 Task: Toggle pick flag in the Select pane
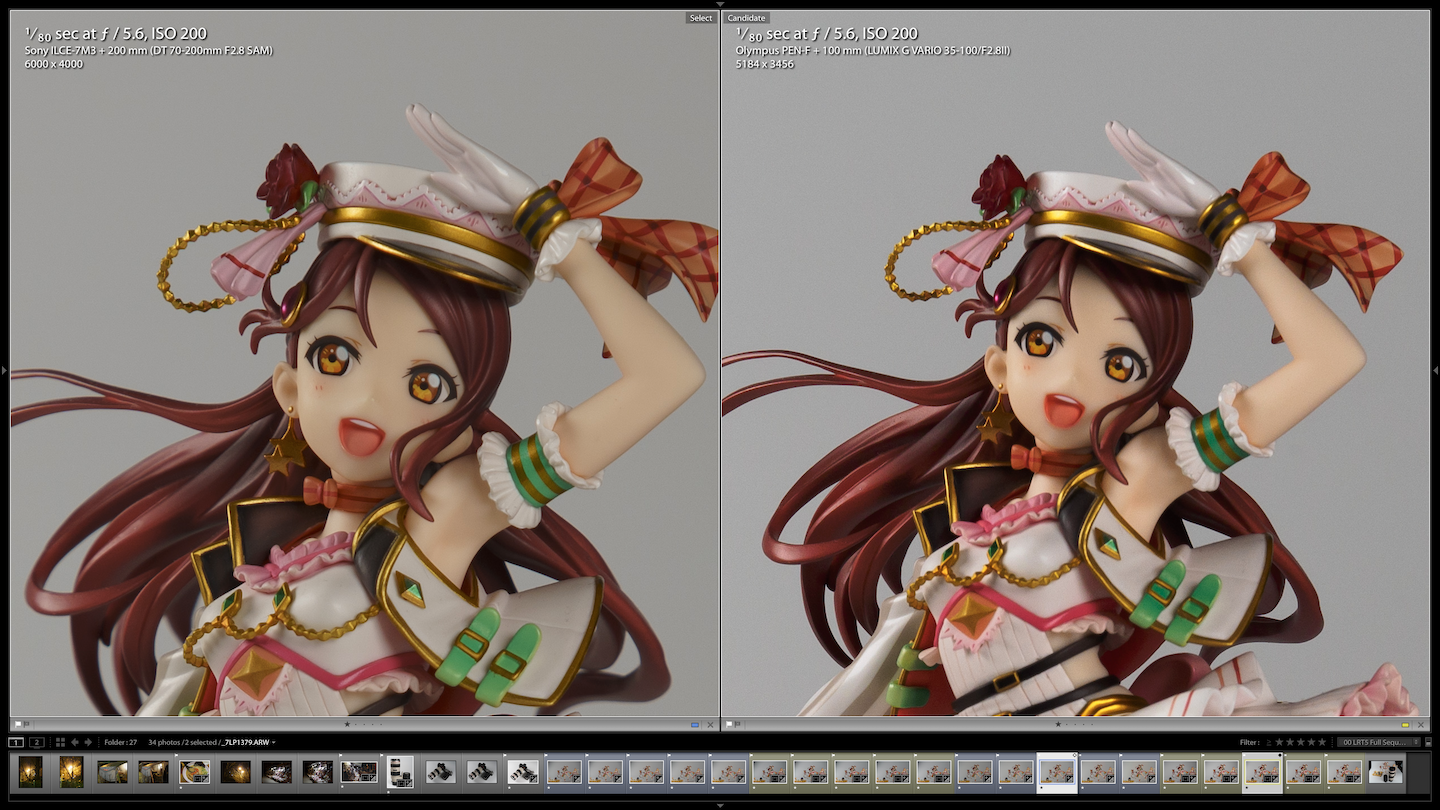[x=18, y=724]
